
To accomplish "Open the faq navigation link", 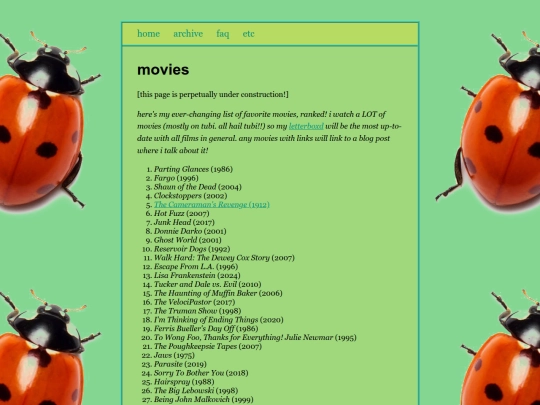I will pos(222,34).
